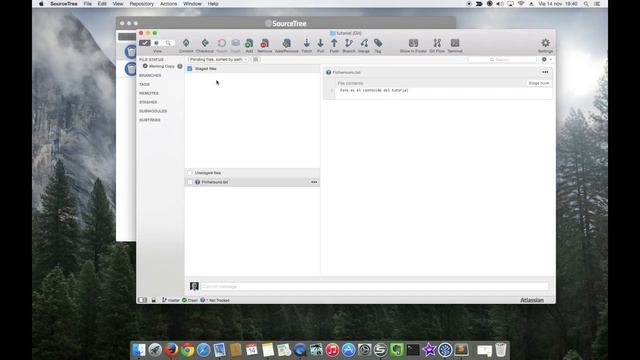Open repository Settings gear in toolbar

(x=545, y=43)
